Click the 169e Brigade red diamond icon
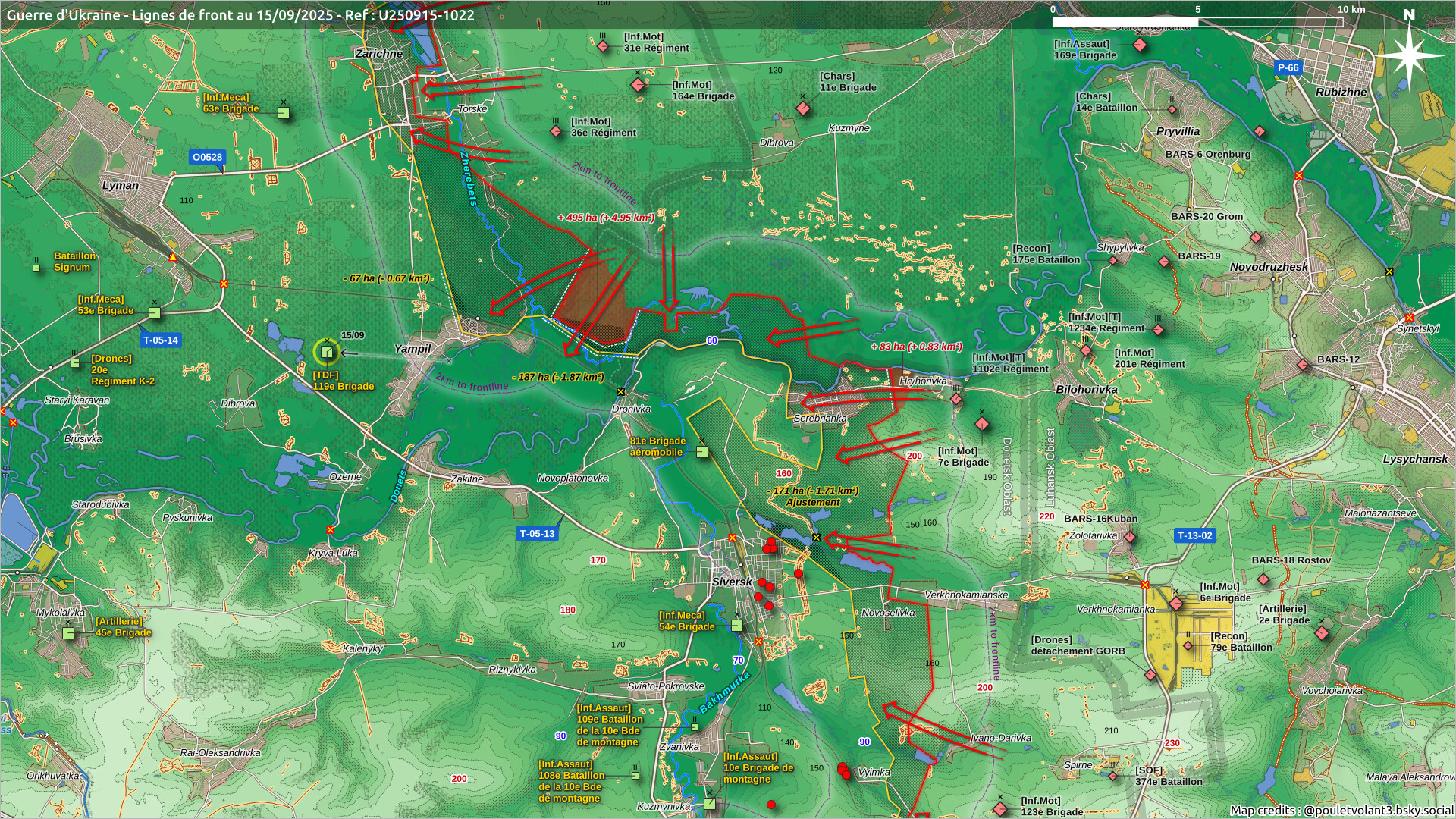Image resolution: width=1456 pixels, height=819 pixels. click(x=1139, y=45)
